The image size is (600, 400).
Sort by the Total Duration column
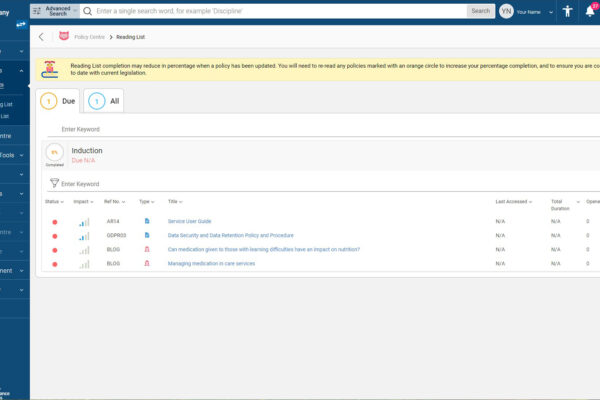click(x=565, y=205)
